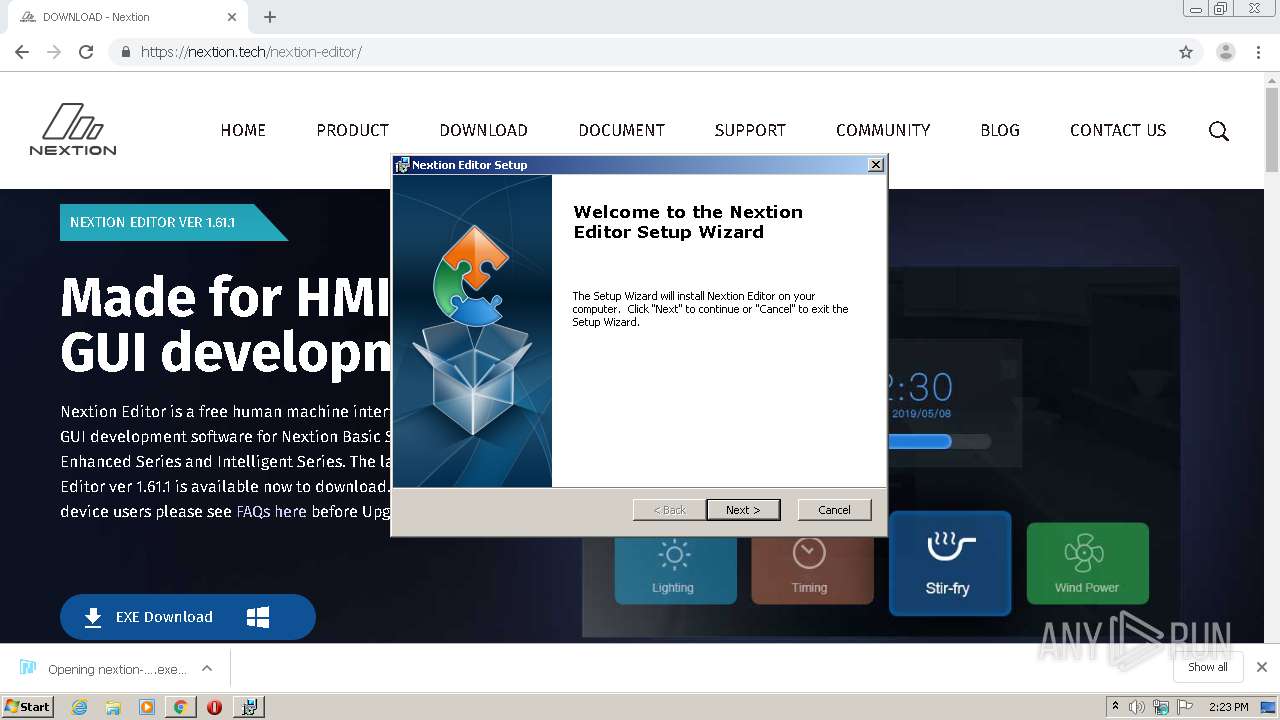Open the Chrome profile avatar
1280x720 pixels.
point(1225,52)
